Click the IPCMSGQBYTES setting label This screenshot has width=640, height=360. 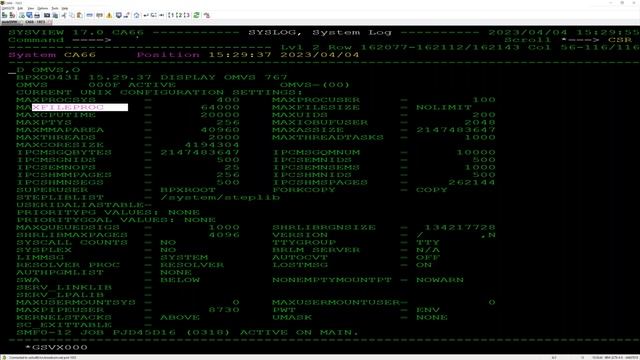[64, 153]
